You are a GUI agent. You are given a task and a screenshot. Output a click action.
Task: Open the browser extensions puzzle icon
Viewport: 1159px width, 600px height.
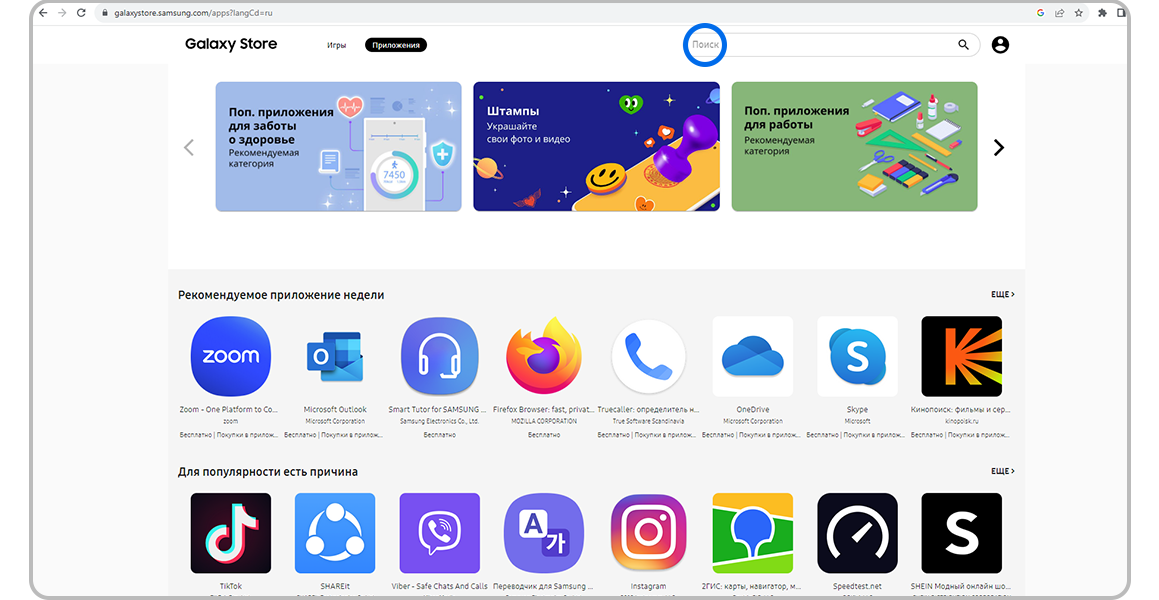coord(1102,13)
